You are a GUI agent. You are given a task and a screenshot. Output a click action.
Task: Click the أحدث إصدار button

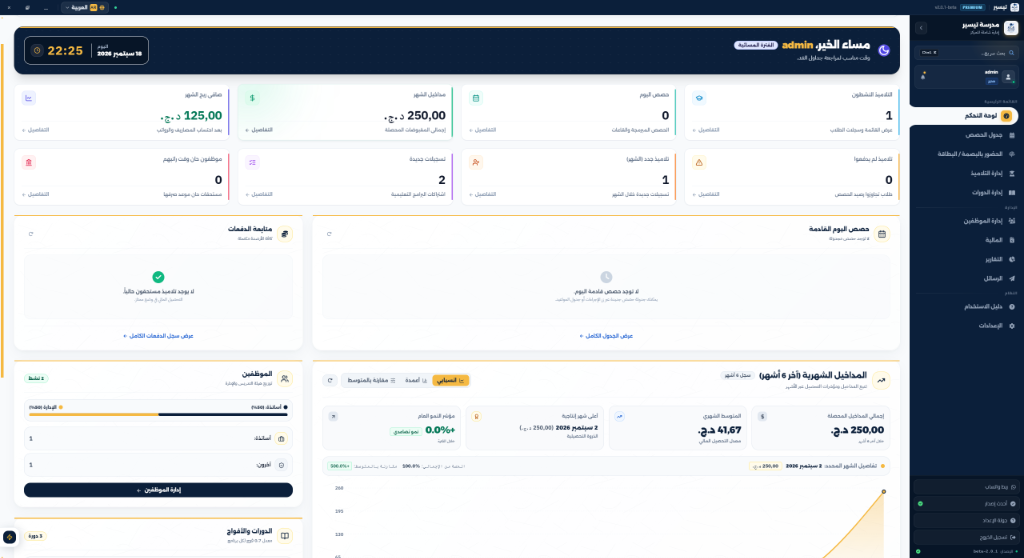coord(967,504)
